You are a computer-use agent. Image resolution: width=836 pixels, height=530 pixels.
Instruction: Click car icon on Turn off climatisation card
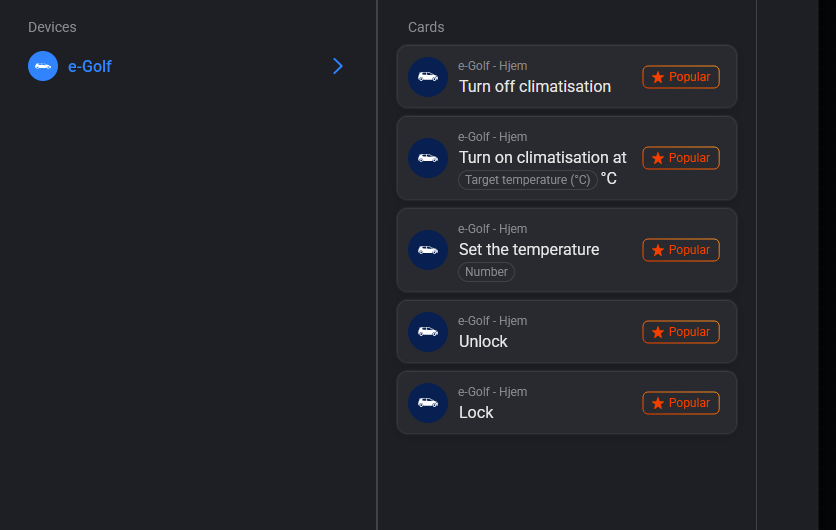pyautogui.click(x=428, y=77)
